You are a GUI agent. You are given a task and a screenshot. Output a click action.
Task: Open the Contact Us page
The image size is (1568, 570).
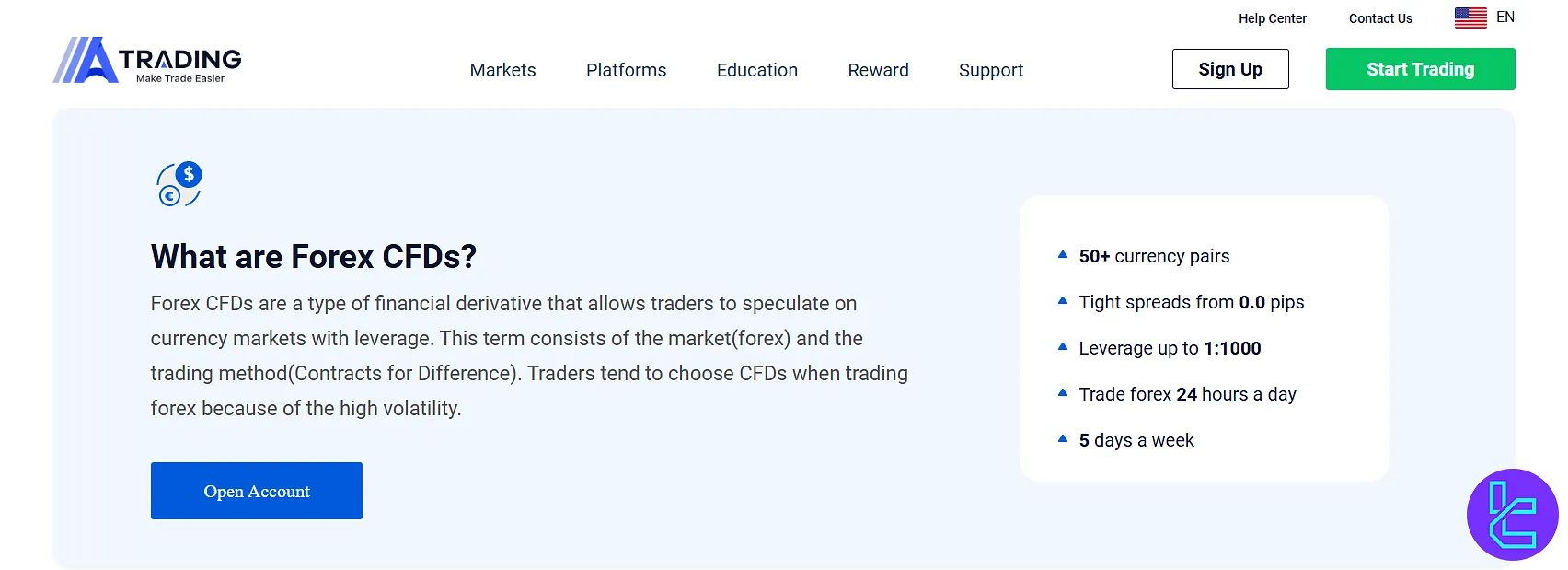coord(1380,18)
